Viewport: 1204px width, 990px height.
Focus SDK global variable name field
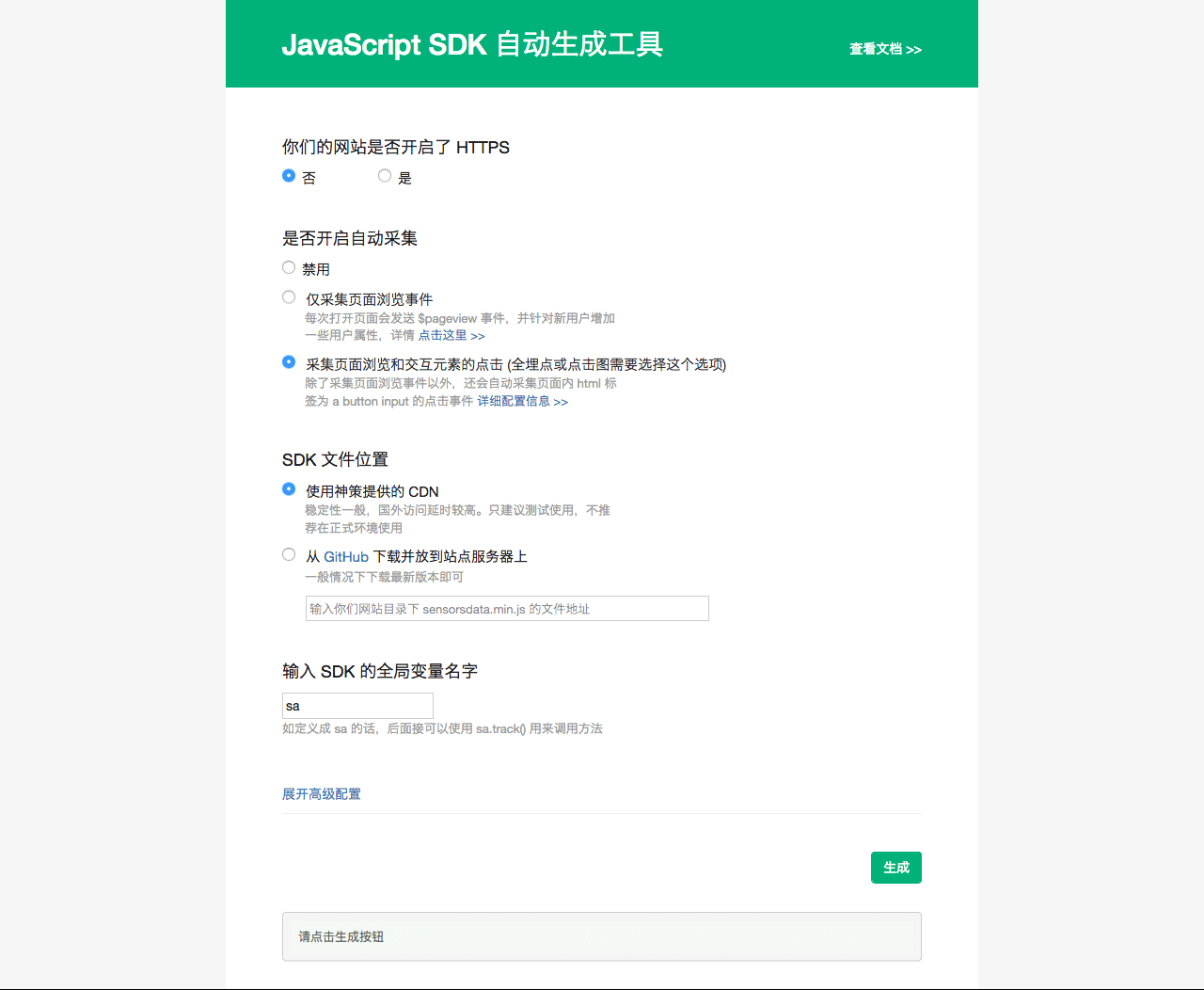357,706
